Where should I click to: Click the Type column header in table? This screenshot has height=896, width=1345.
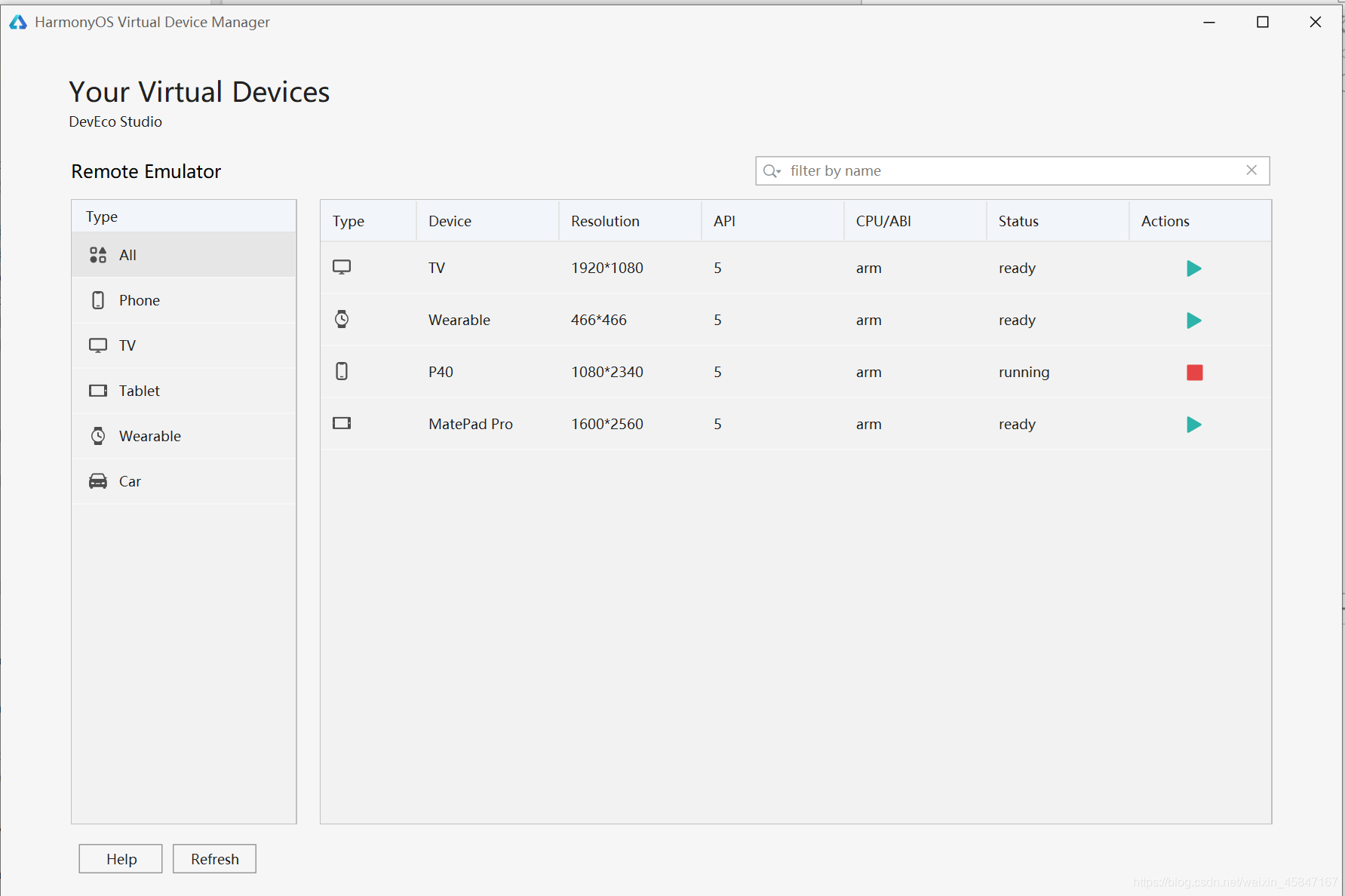[368, 221]
